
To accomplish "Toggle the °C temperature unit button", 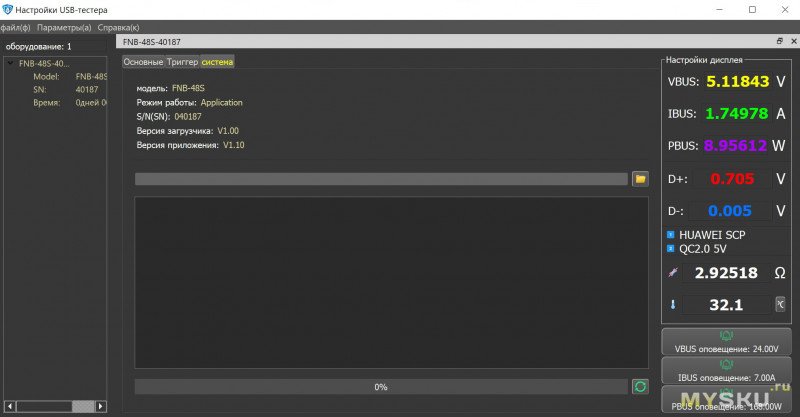I will click(x=779, y=304).
